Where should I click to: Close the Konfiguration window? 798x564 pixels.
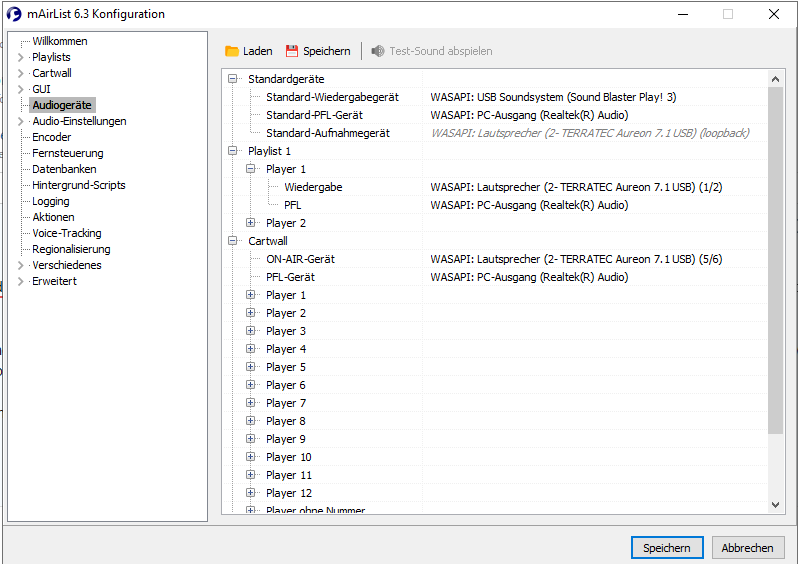(774, 14)
